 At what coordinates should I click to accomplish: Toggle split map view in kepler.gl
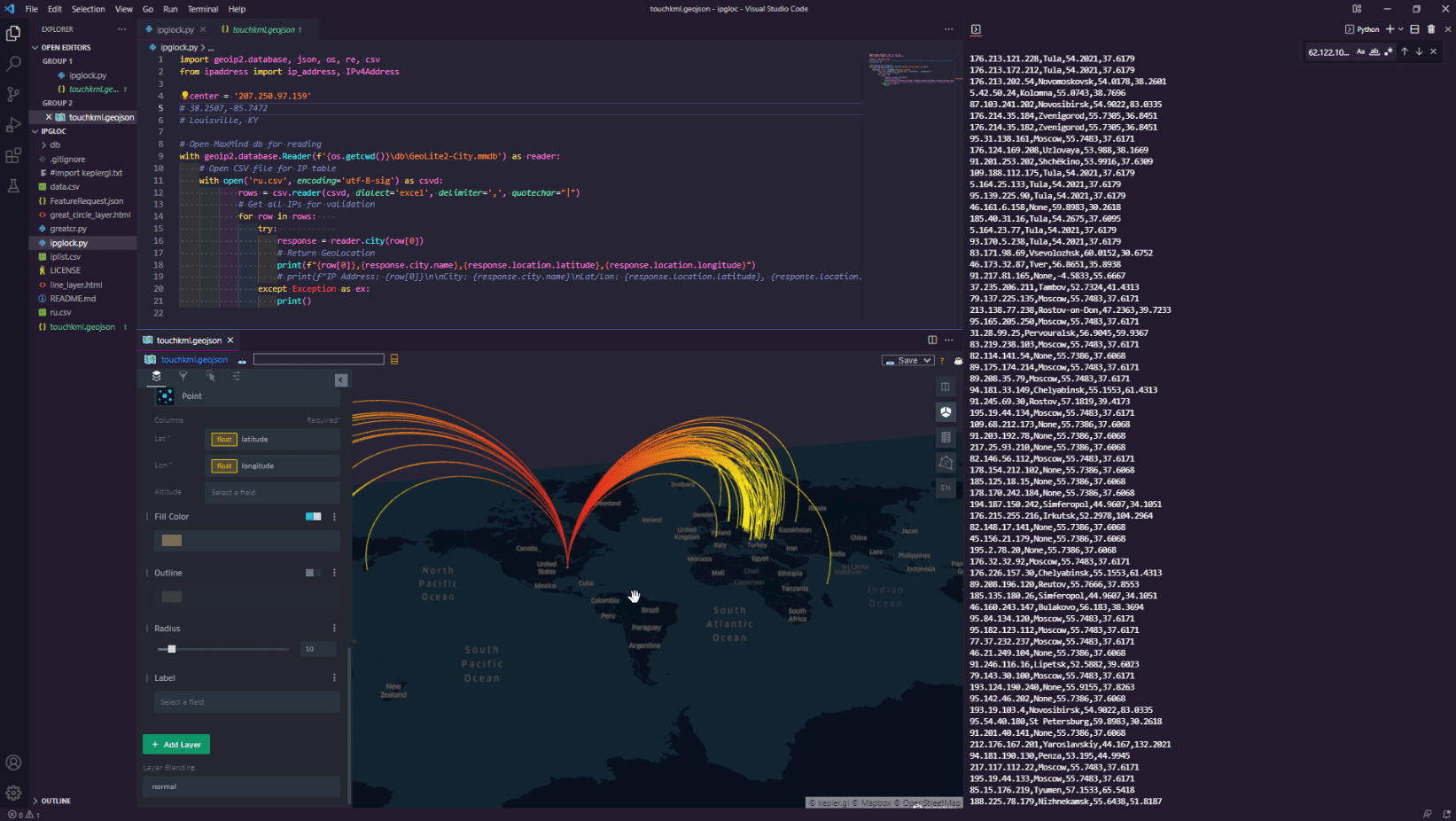[946, 387]
